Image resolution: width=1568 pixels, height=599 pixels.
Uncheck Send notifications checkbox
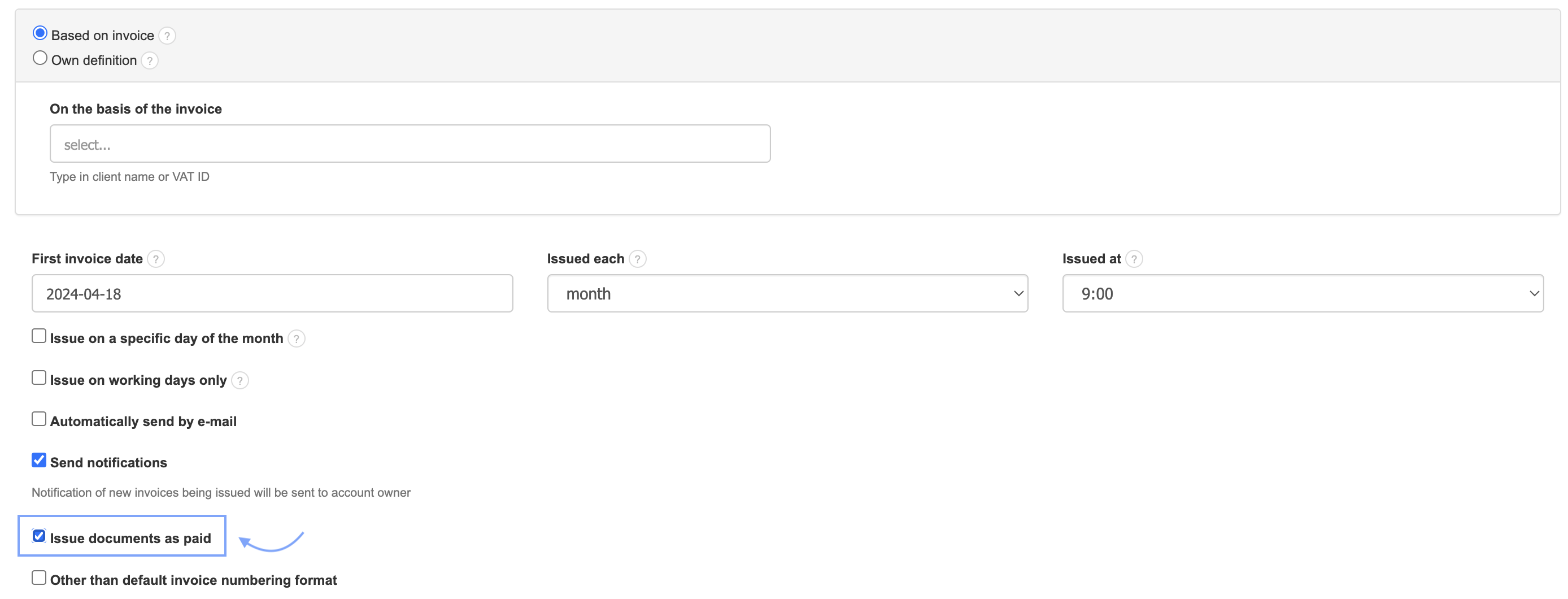[39, 461]
